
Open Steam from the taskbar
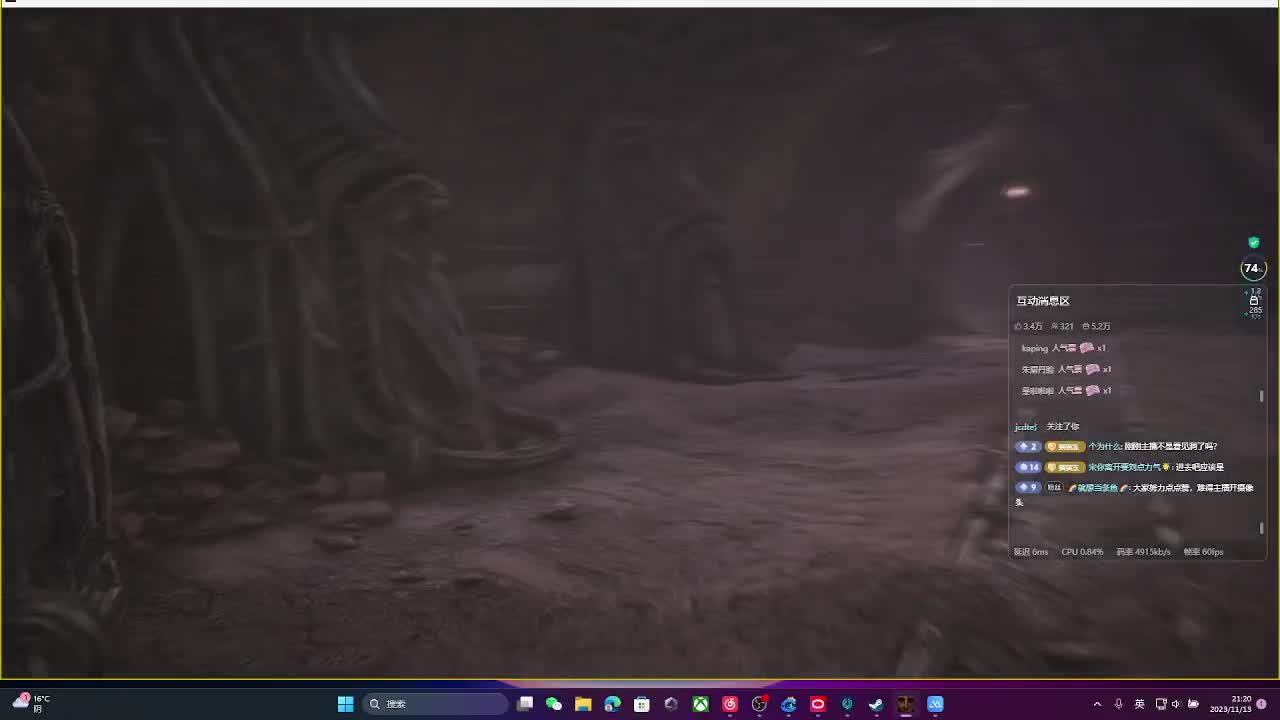pyautogui.click(x=876, y=704)
